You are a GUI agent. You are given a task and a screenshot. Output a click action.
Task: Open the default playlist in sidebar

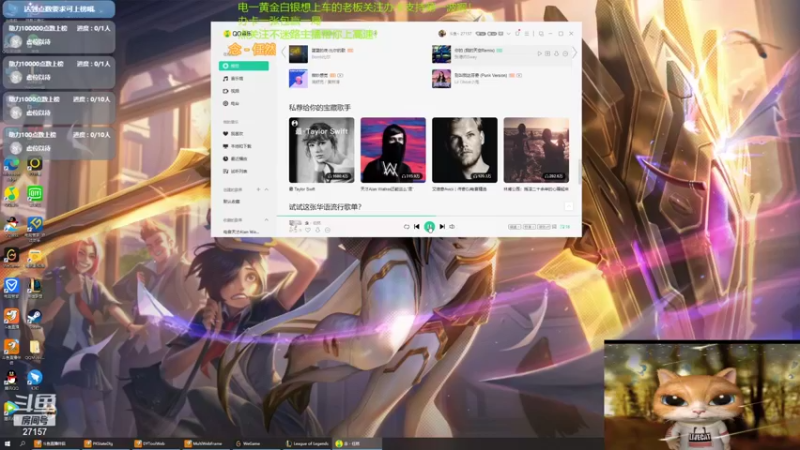pos(232,202)
